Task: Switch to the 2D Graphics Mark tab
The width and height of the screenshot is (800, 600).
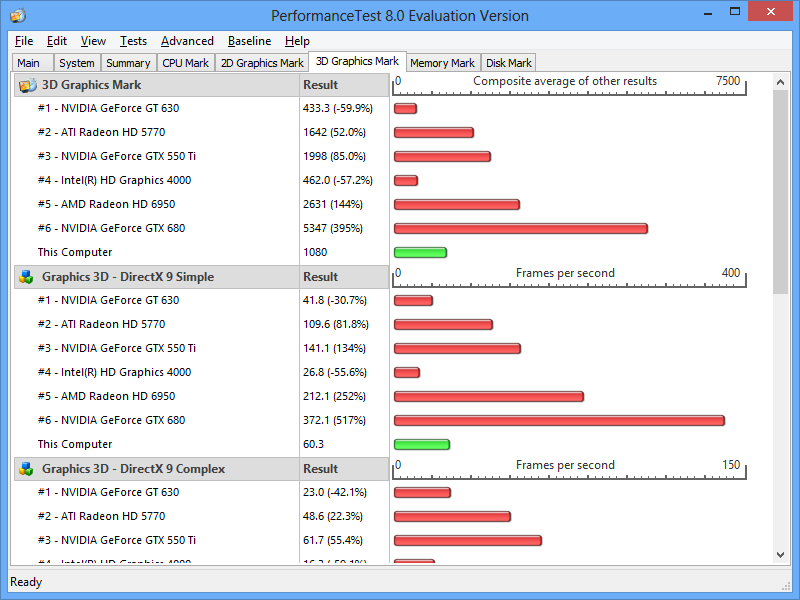Action: pos(262,63)
